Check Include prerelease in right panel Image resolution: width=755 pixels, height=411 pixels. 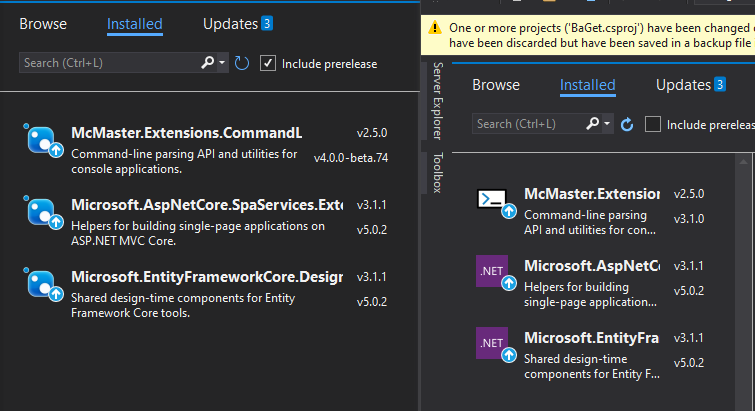tap(652, 124)
